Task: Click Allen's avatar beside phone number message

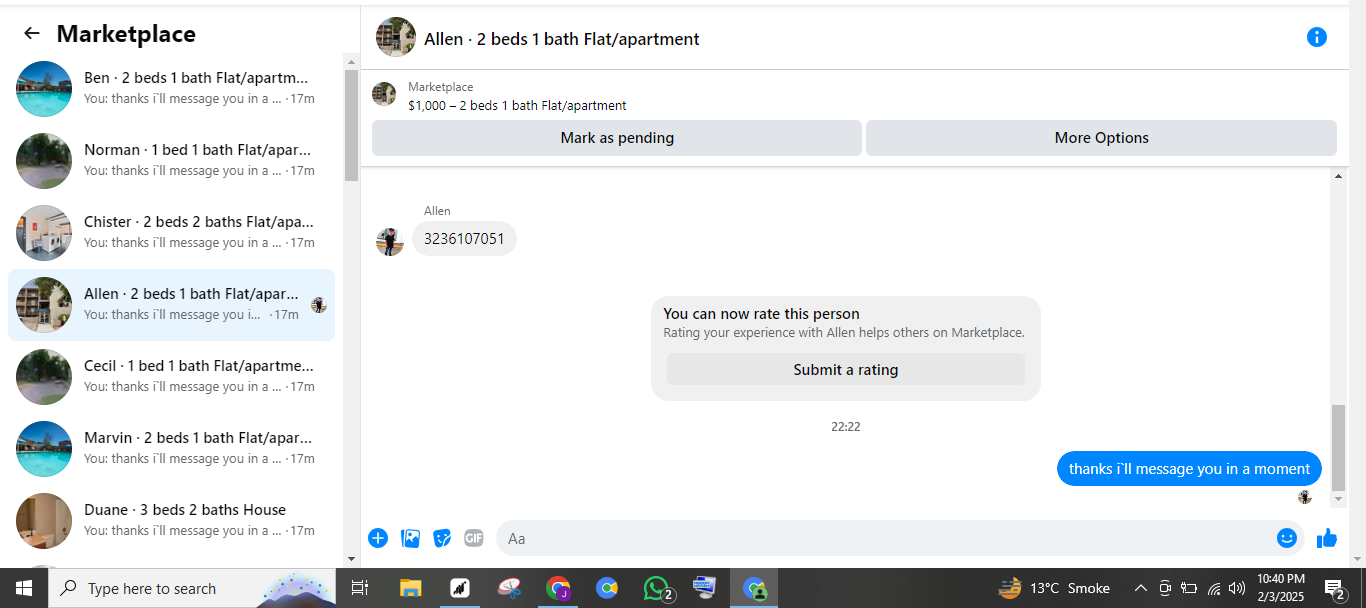Action: coord(389,241)
